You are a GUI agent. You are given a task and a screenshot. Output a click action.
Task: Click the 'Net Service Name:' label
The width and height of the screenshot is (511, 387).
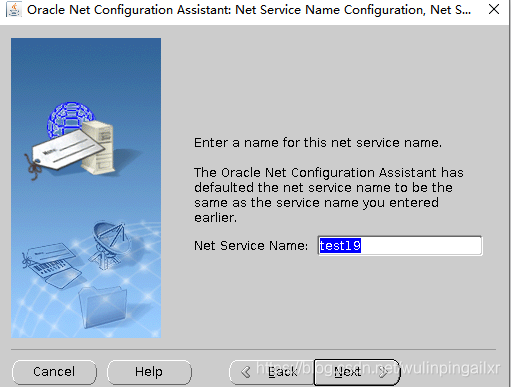(x=251, y=246)
